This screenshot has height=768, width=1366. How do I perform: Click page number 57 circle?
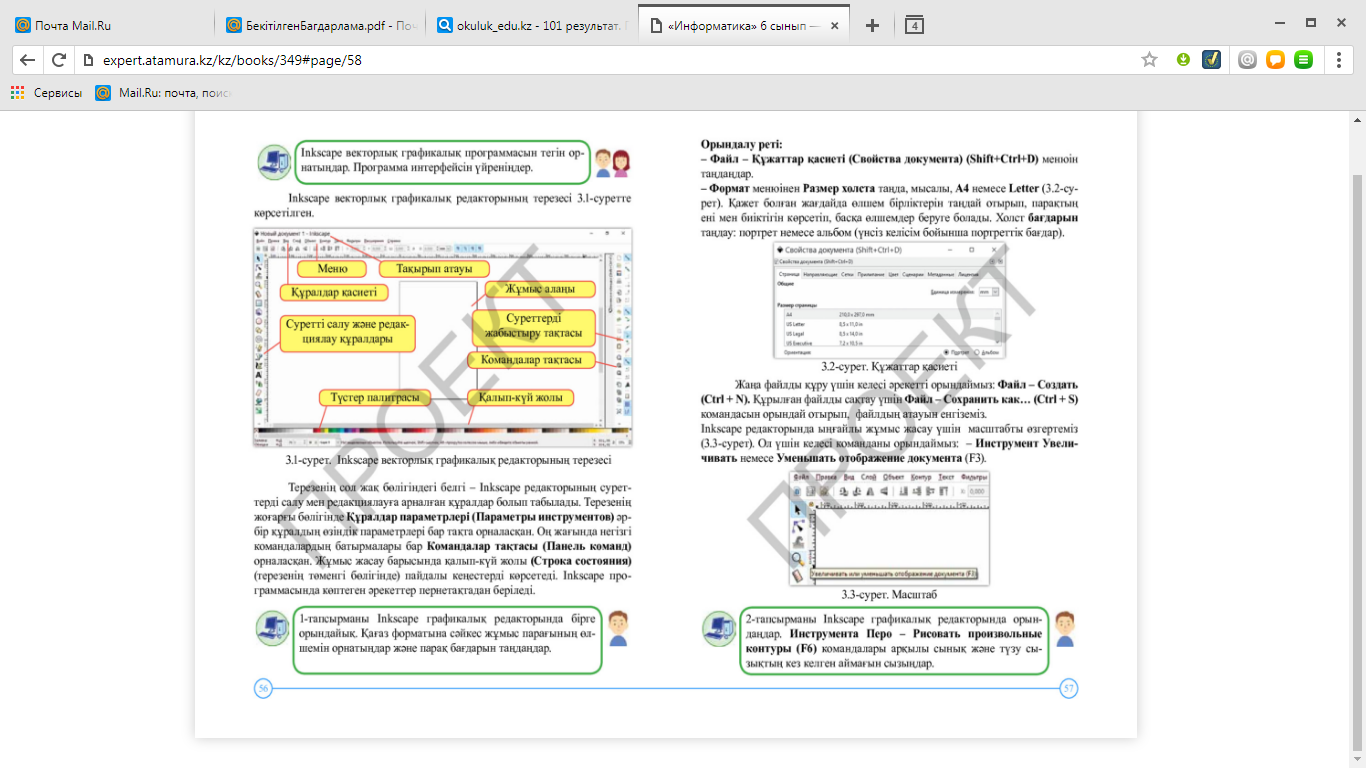(x=1068, y=688)
